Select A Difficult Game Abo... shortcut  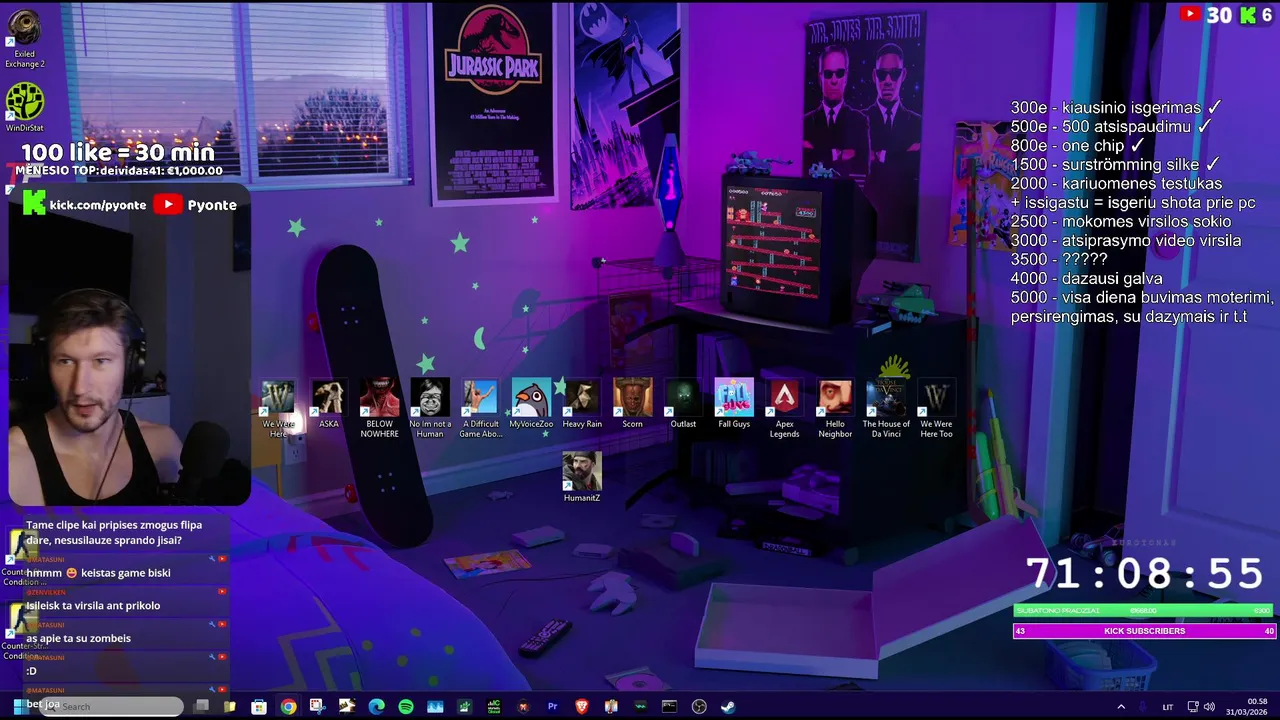[x=480, y=408]
